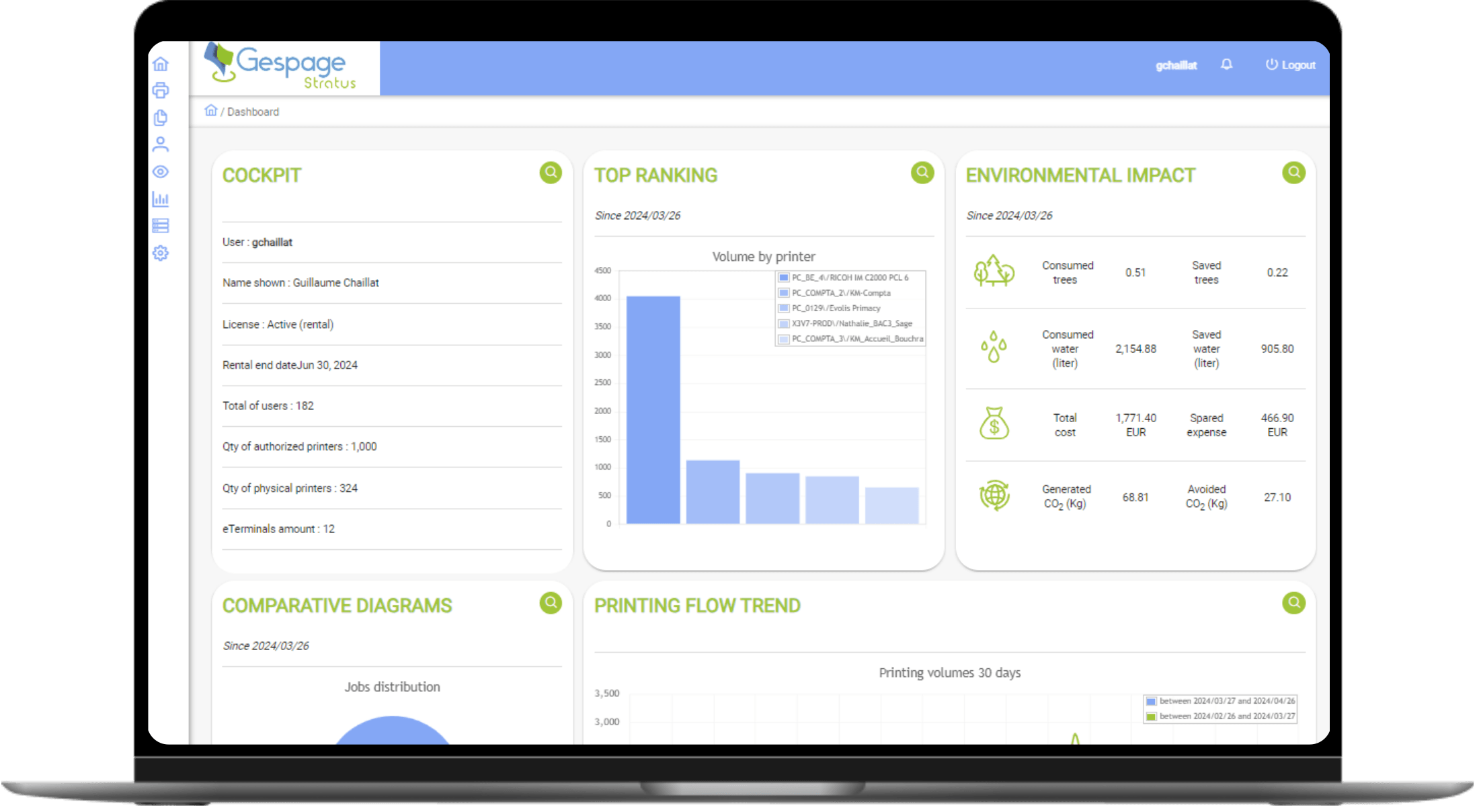The height and width of the screenshot is (812, 1479).
Task: Click the tallest bar in Volume by printer
Action: 653,410
